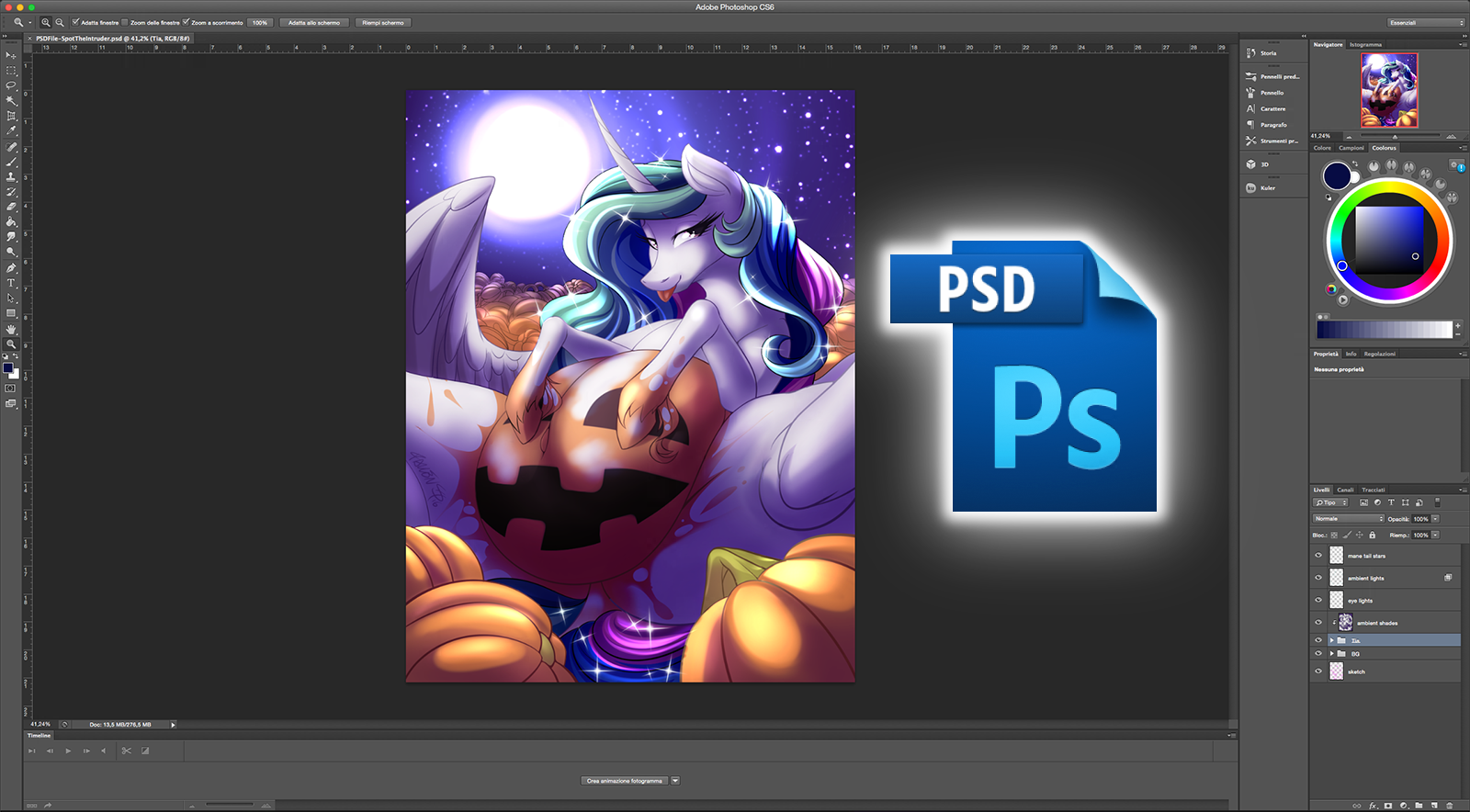The height and width of the screenshot is (812, 1470).
Task: Select the Rectangular Marquee tool
Action: (11, 71)
